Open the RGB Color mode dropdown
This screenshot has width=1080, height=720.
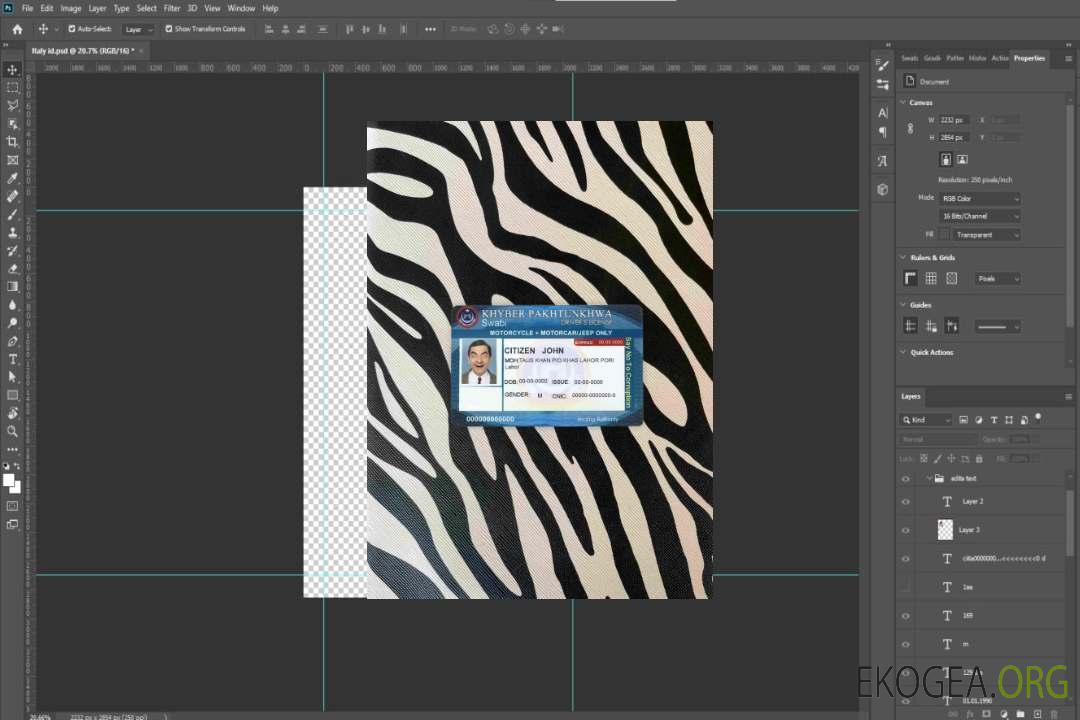(x=980, y=199)
